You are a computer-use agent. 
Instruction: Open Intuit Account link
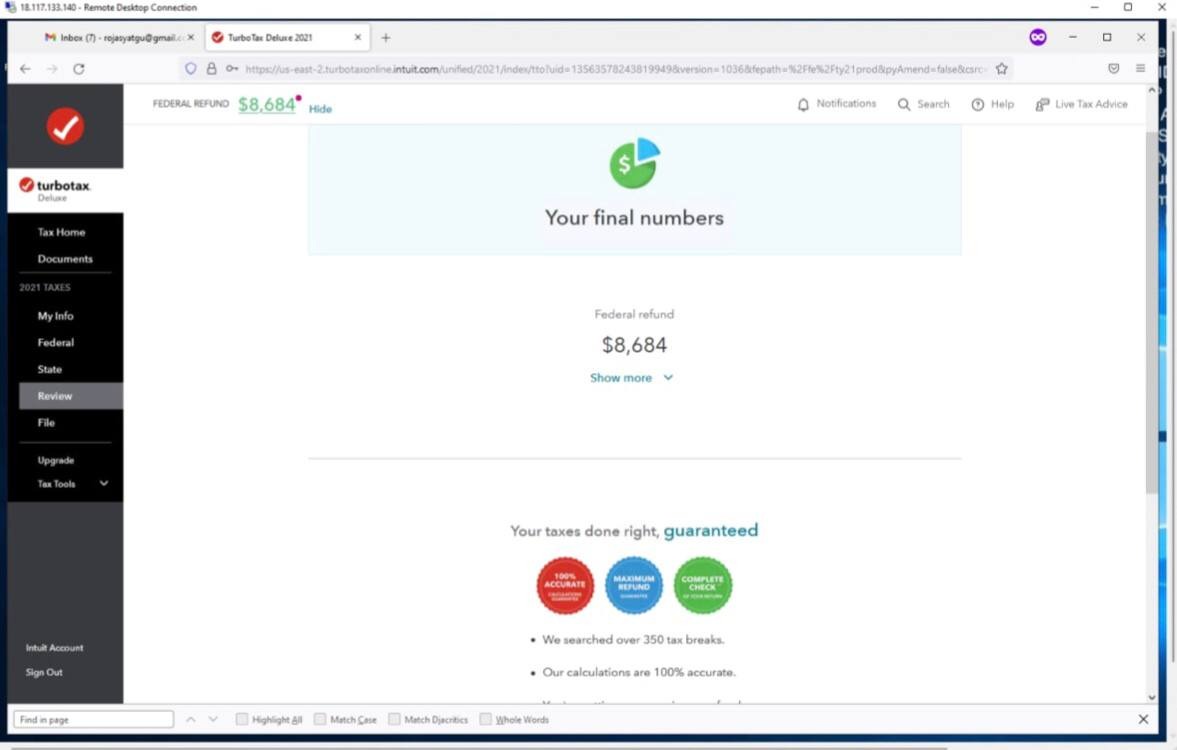[x=54, y=647]
